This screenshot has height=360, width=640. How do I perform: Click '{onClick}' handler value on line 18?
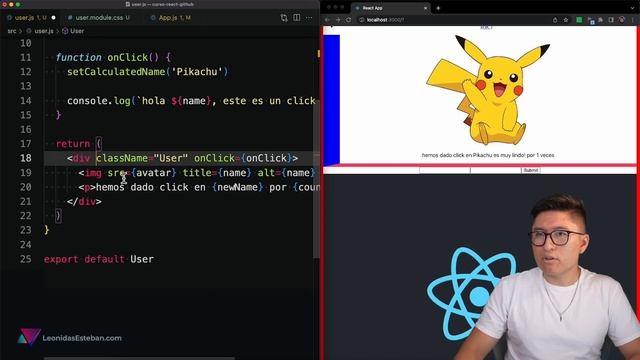coord(267,158)
